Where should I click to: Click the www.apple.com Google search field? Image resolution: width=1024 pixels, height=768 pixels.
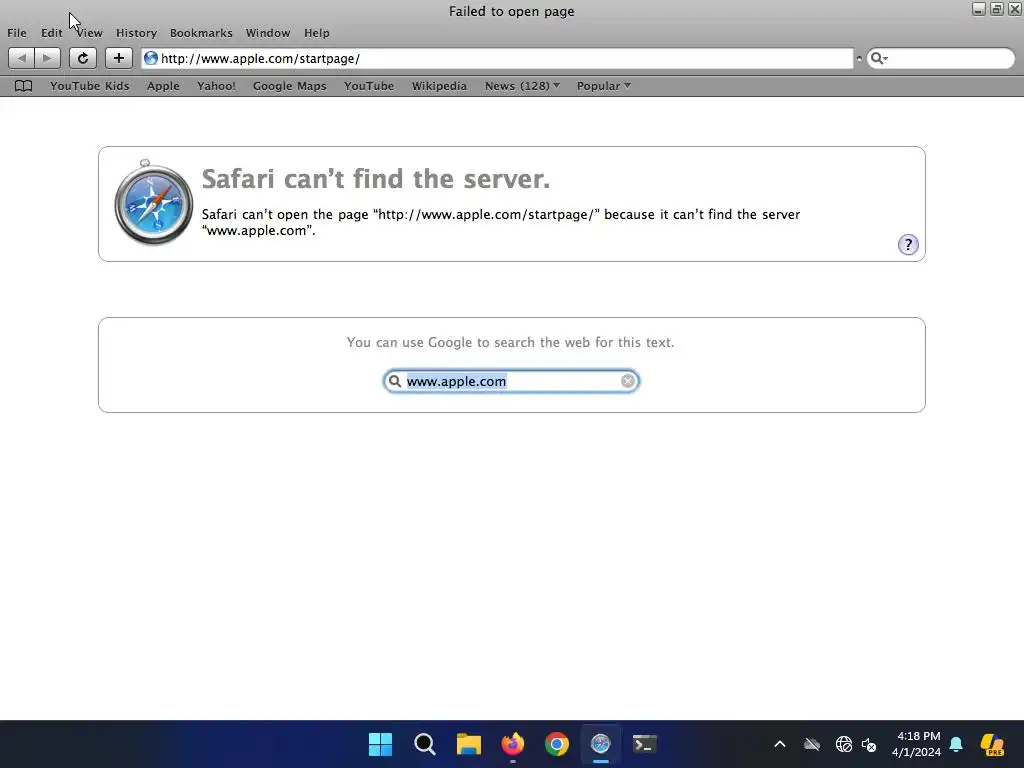[511, 381]
